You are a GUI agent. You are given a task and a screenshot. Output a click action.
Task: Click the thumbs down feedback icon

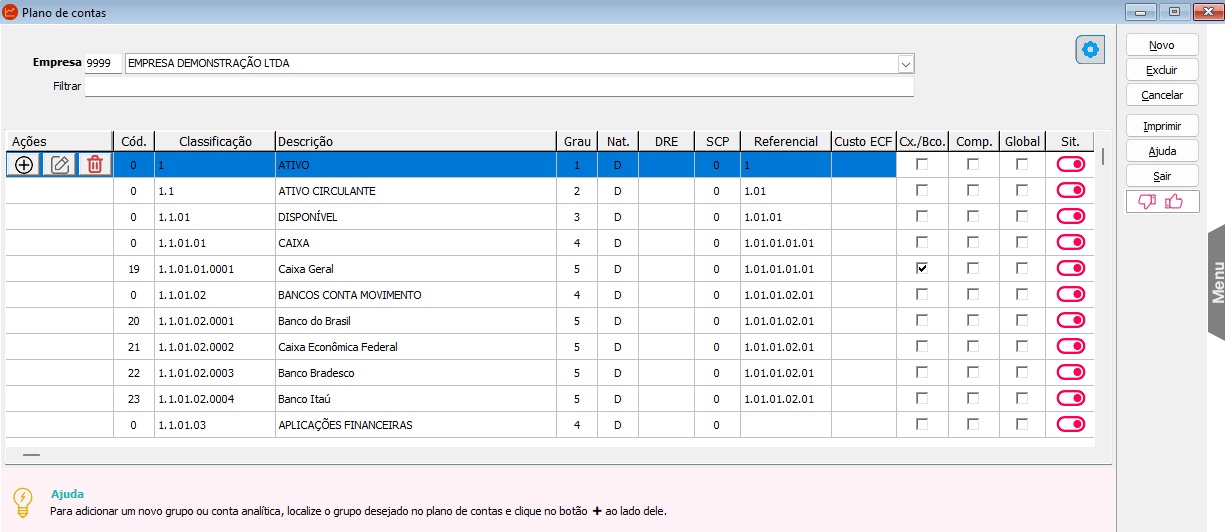point(1147,202)
